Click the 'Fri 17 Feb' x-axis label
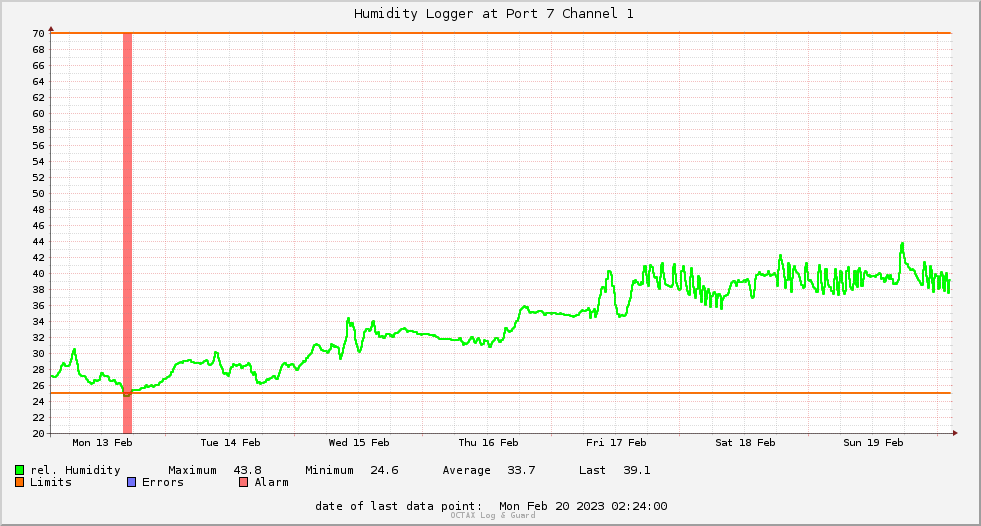 (x=616, y=443)
